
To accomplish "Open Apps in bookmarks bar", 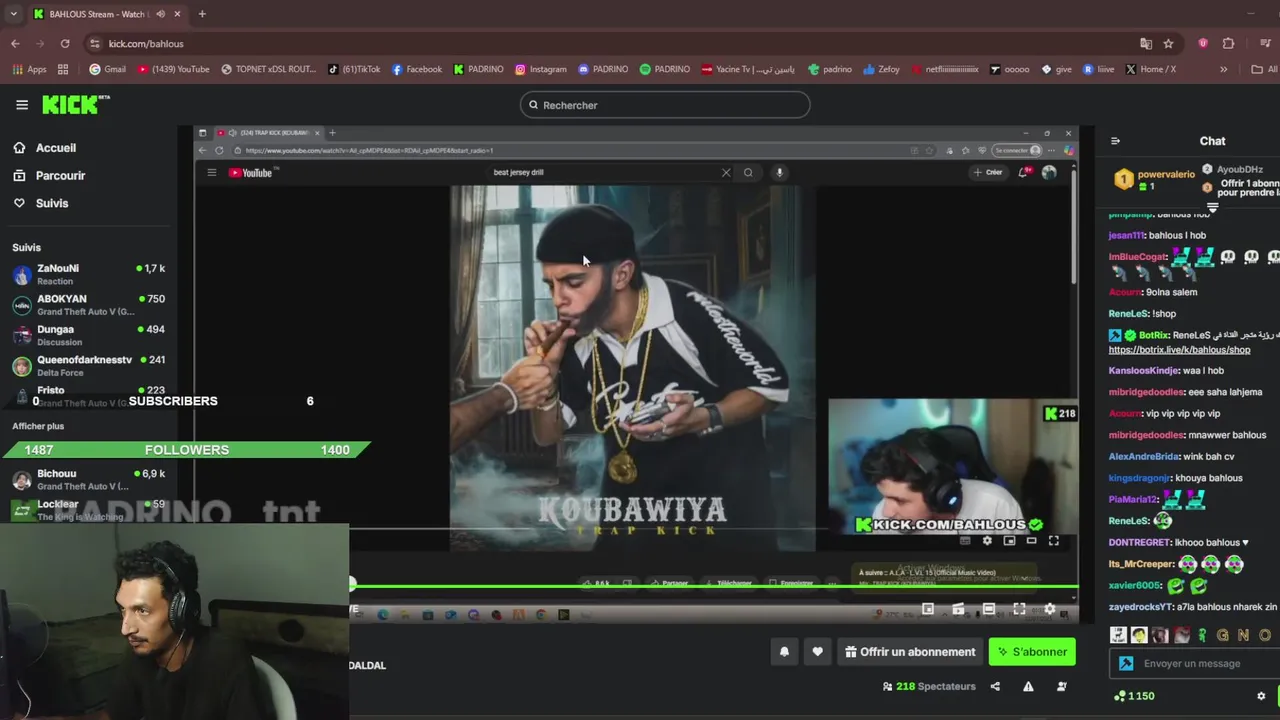I will click(x=29, y=69).
